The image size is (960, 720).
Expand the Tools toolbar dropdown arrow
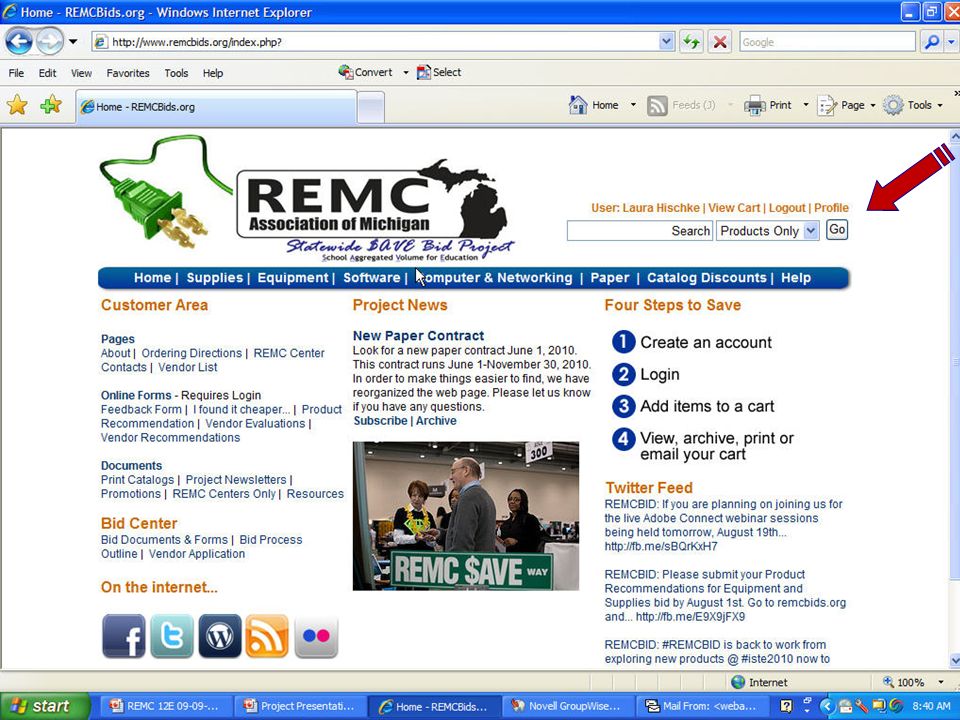pyautogui.click(x=940, y=105)
